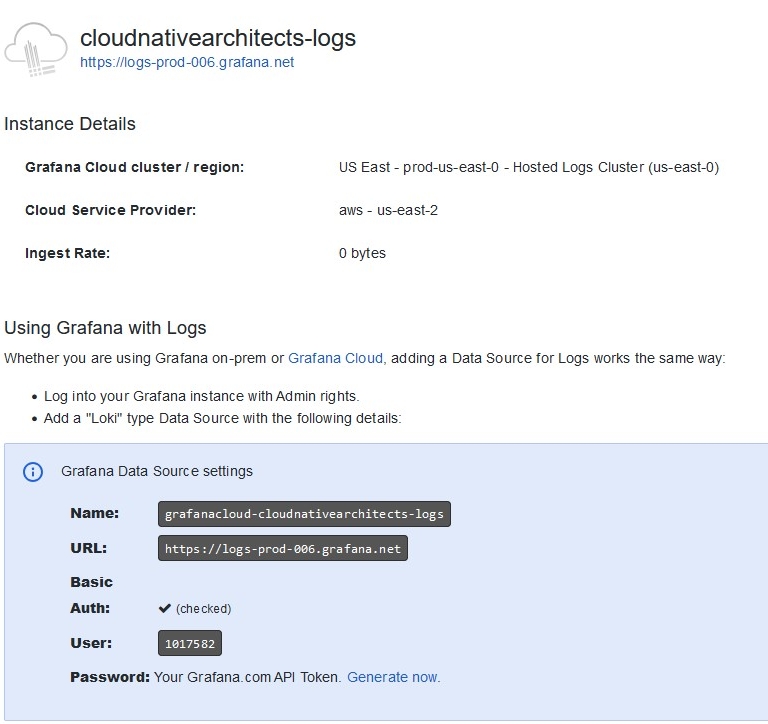Click the 'aws - us-east-2' value
Image resolution: width=768 pixels, height=724 pixels.
(388, 210)
